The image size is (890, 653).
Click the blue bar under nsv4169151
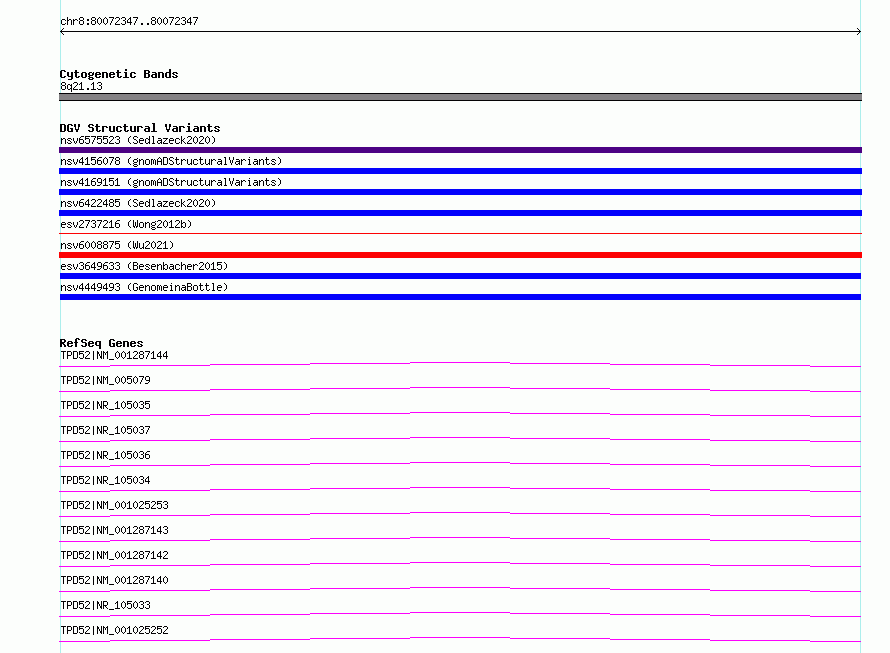(x=460, y=192)
